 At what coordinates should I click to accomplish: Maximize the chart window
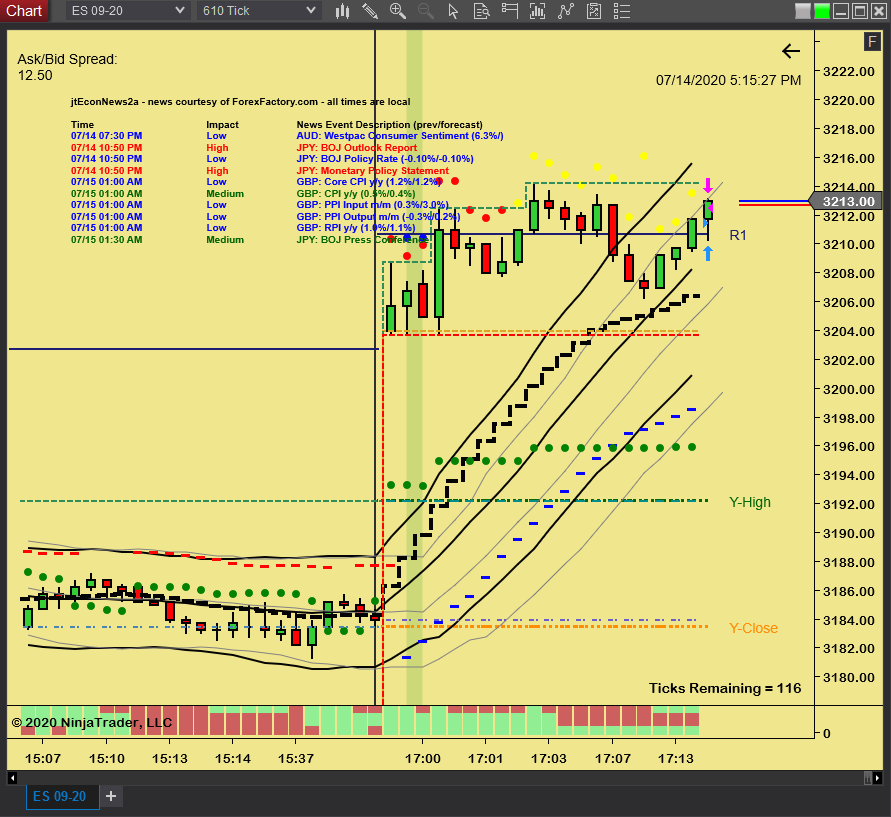860,11
